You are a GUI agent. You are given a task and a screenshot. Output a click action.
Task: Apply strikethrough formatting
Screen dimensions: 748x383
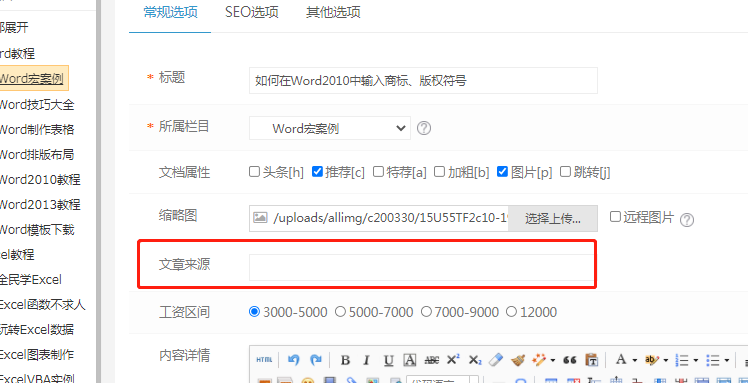pos(431,360)
